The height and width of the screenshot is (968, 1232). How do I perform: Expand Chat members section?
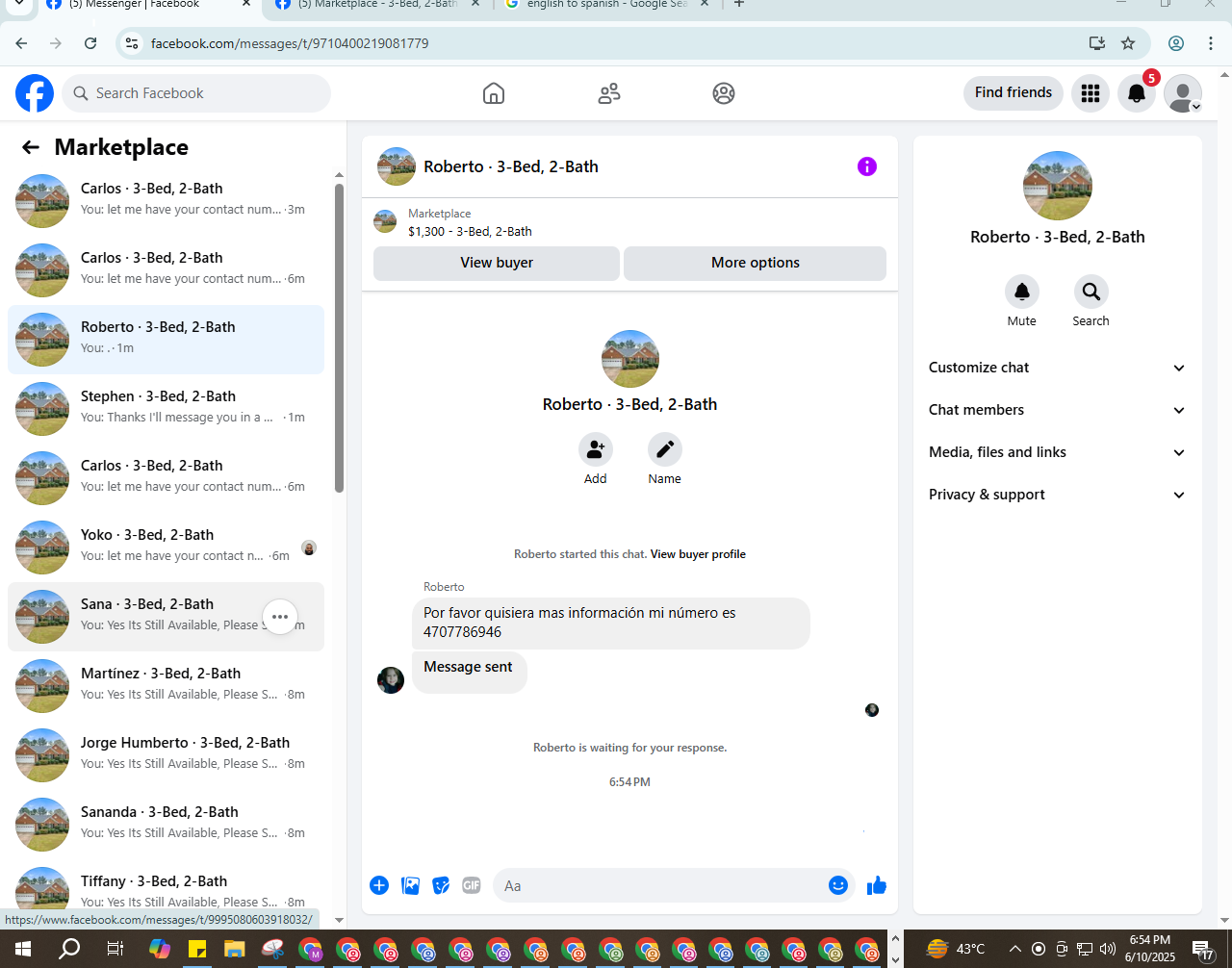point(1057,410)
